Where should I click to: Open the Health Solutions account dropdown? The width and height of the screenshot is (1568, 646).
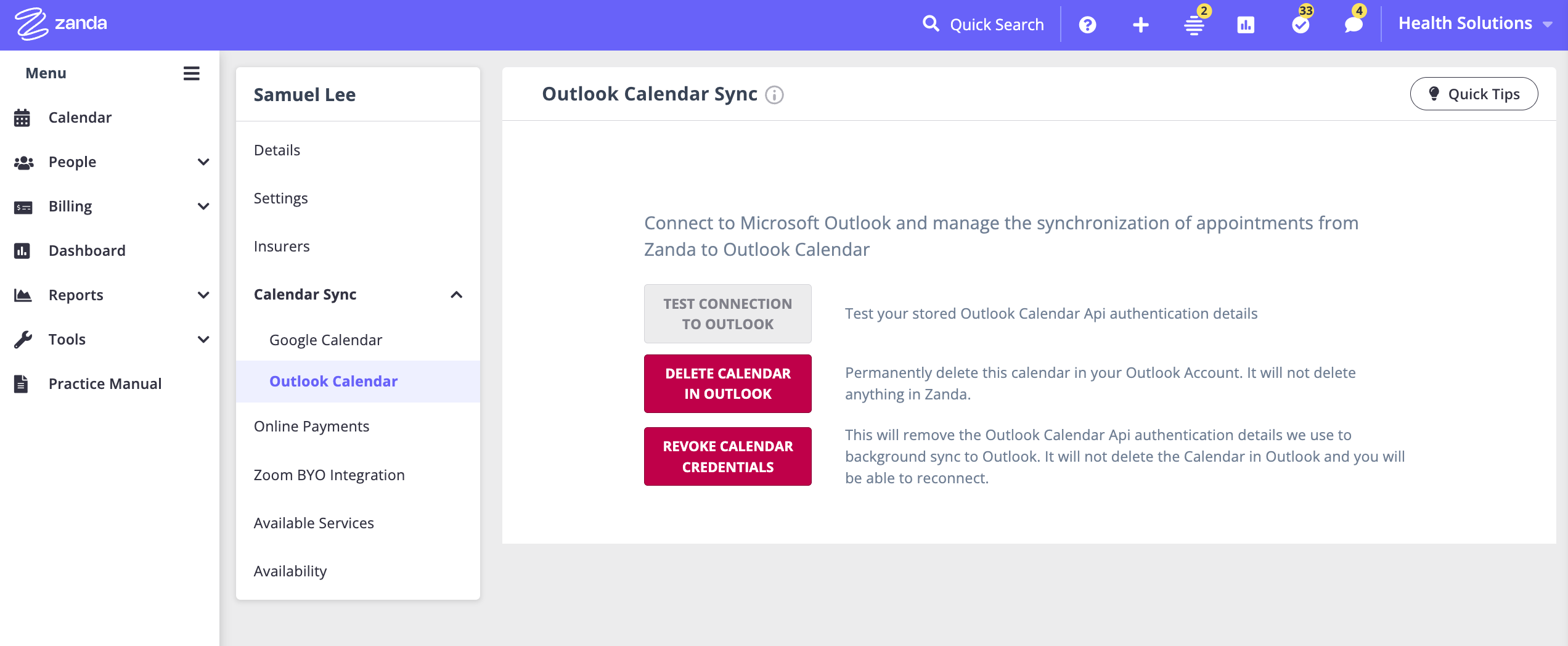[1474, 24]
